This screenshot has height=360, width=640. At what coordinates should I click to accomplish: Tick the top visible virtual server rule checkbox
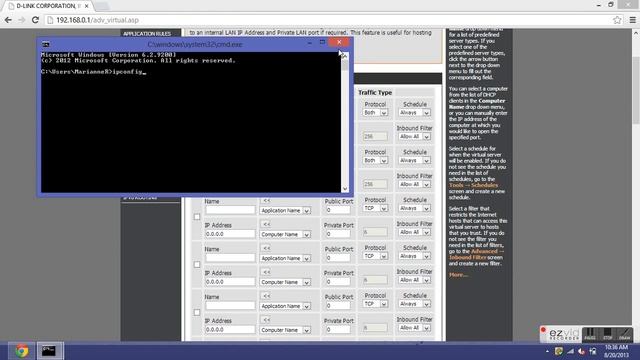(197, 217)
